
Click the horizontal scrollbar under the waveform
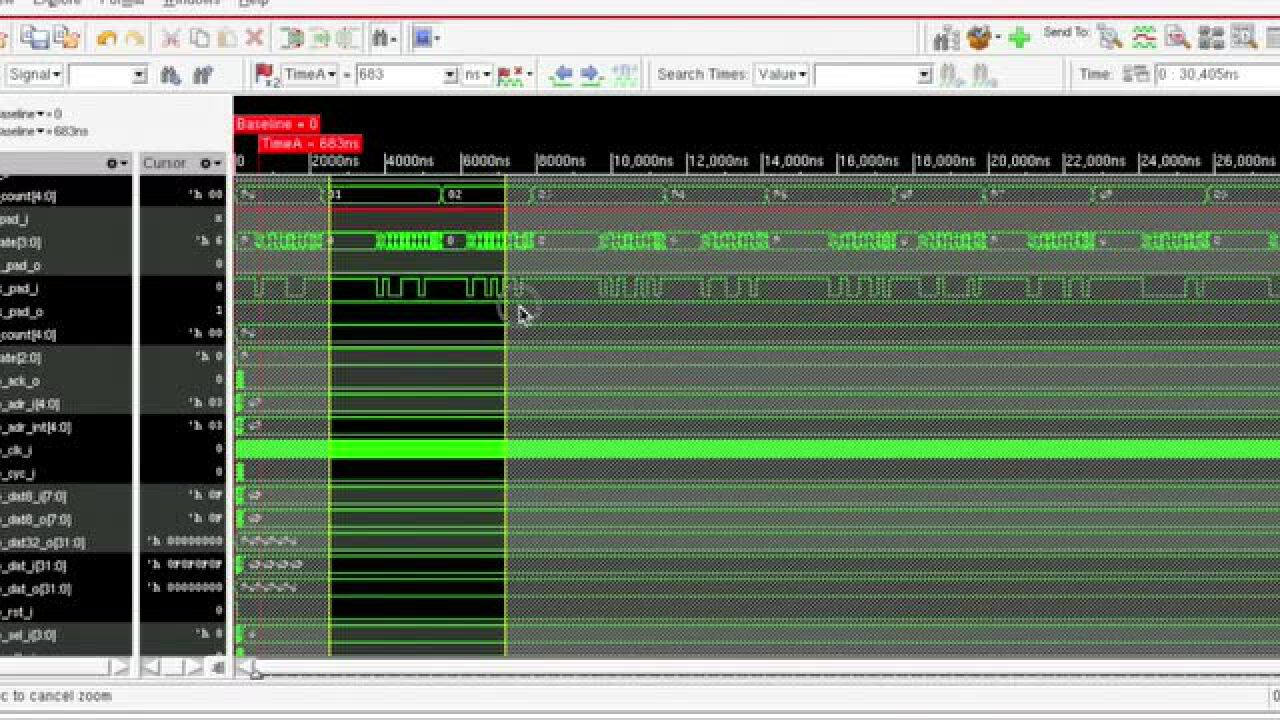[x=700, y=668]
